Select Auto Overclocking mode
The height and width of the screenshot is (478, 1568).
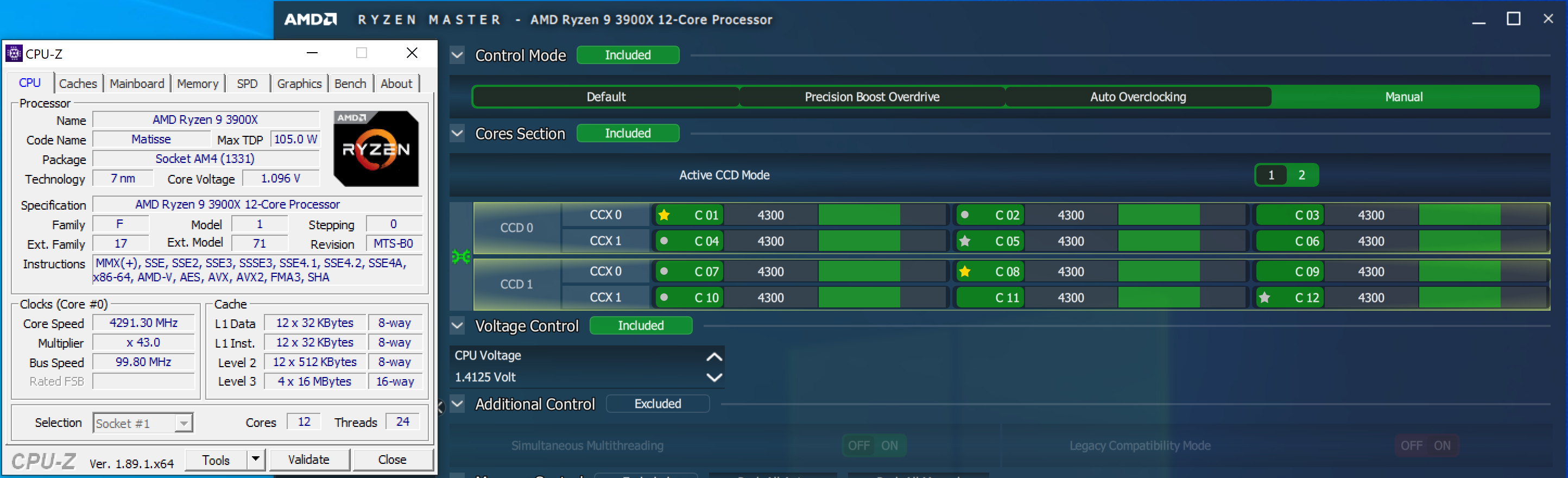(x=1138, y=97)
